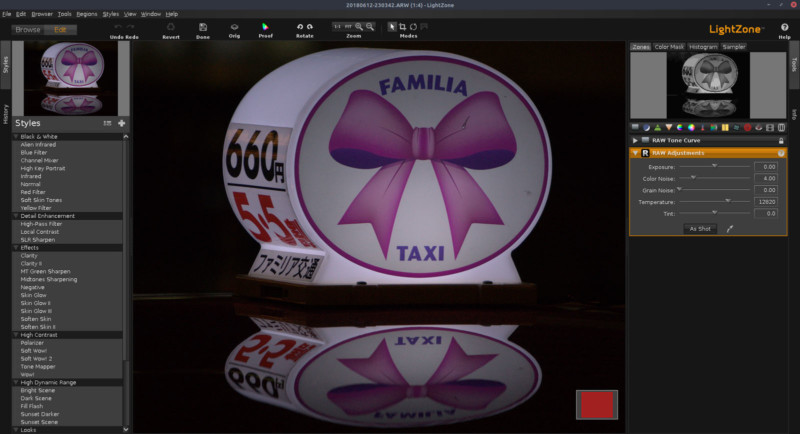The image size is (800, 434).
Task: Apply the Sunset Darker style
Action: coord(40,414)
